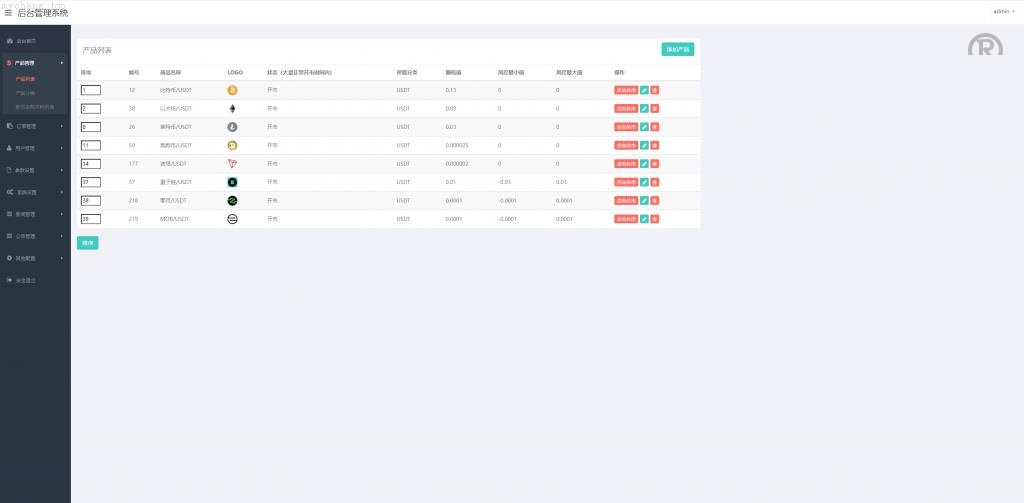Viewport: 1024px width, 503px height.
Task: Click the delete trash icon for Tron/USDT row
Action: [x=654, y=163]
